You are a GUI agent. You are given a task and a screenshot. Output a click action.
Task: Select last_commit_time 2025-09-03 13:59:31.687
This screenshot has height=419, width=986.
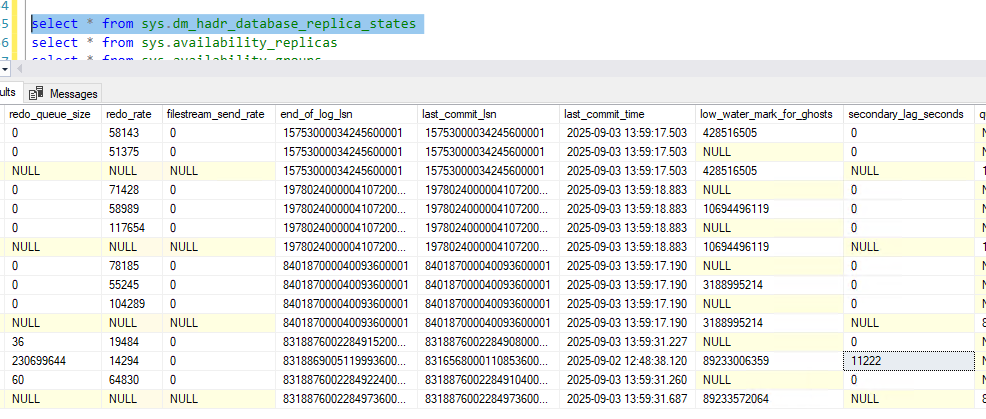tap(628, 399)
